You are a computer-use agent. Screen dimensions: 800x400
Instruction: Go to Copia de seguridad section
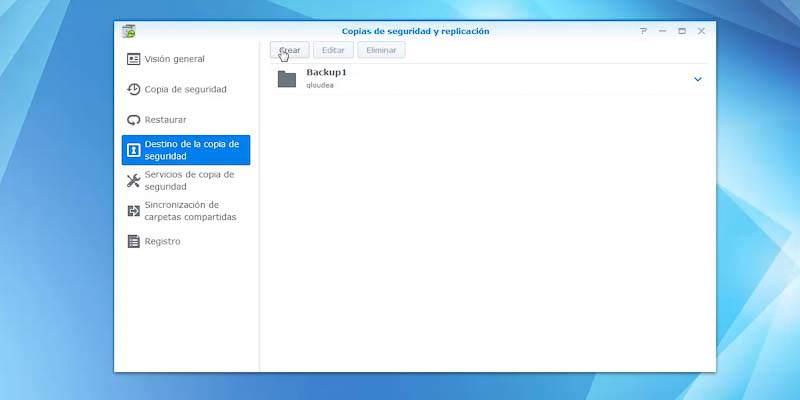[186, 89]
